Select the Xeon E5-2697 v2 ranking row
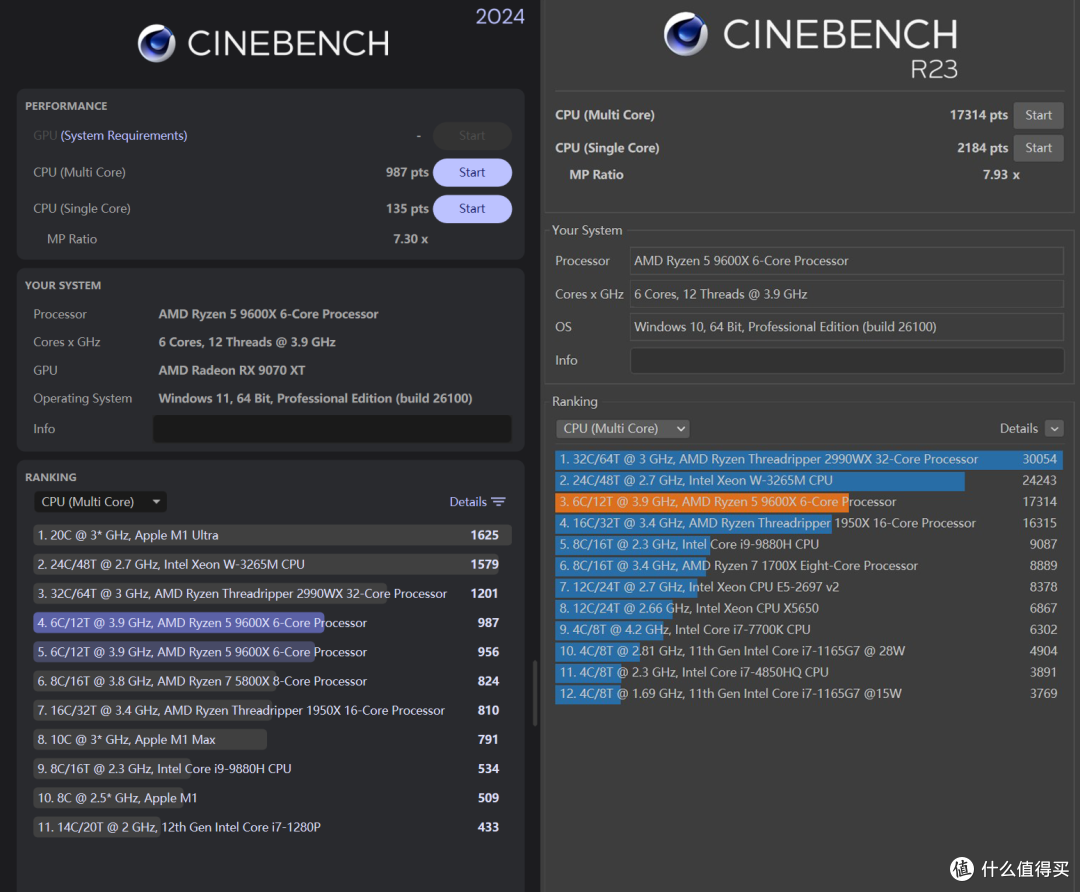The image size is (1080, 892). click(809, 588)
